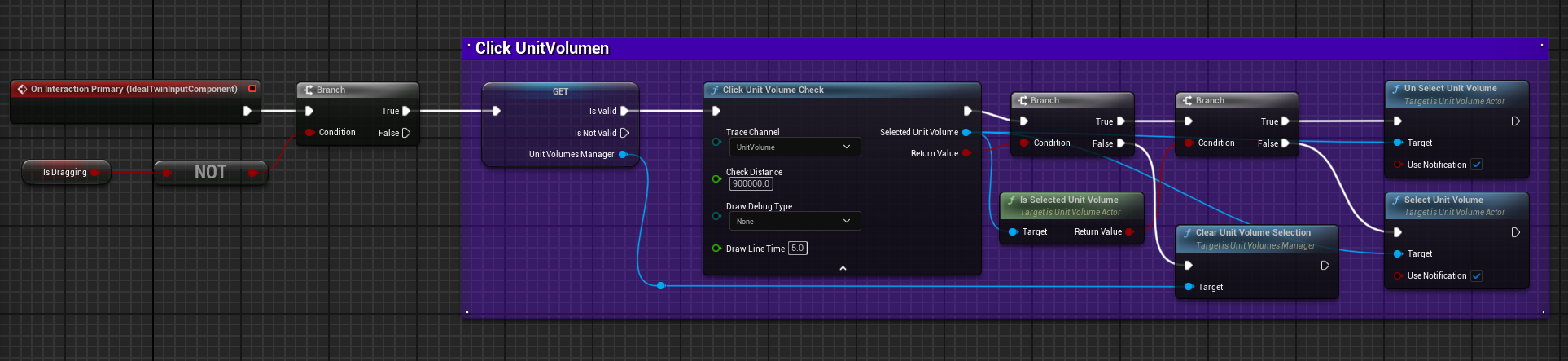Viewport: 1568px width, 361px height.
Task: Click event delegate pin on On Interaction Primary
Action: (x=252, y=89)
